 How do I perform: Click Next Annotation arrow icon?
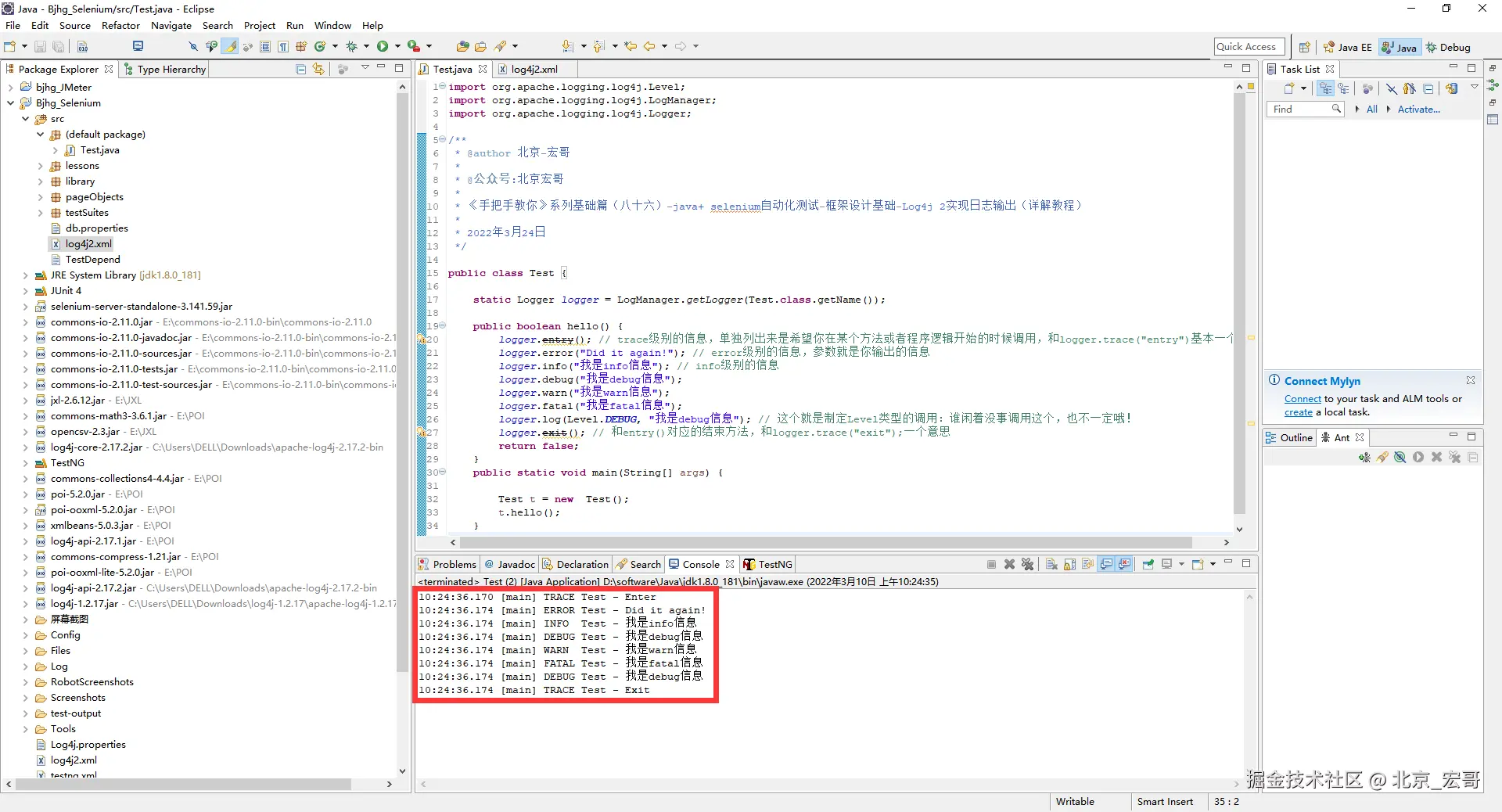tap(568, 46)
